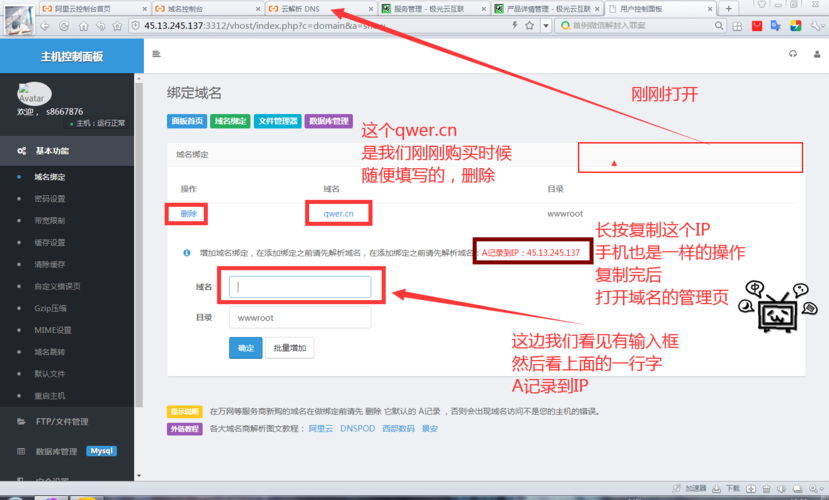The height and width of the screenshot is (500, 829).
Task: Click the browser address bar URL
Action: coord(264,25)
